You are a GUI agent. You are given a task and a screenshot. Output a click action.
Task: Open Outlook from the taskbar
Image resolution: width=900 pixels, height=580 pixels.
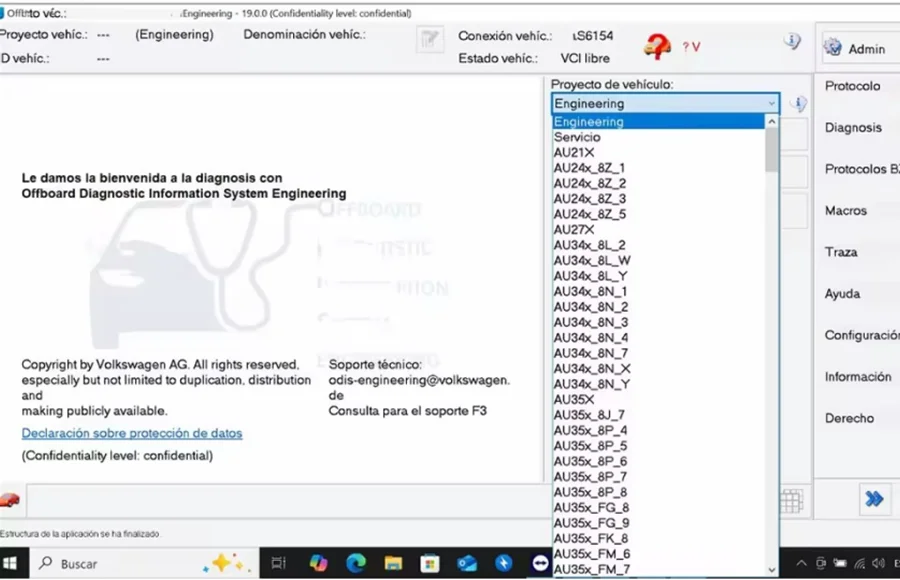pyautogui.click(x=467, y=563)
